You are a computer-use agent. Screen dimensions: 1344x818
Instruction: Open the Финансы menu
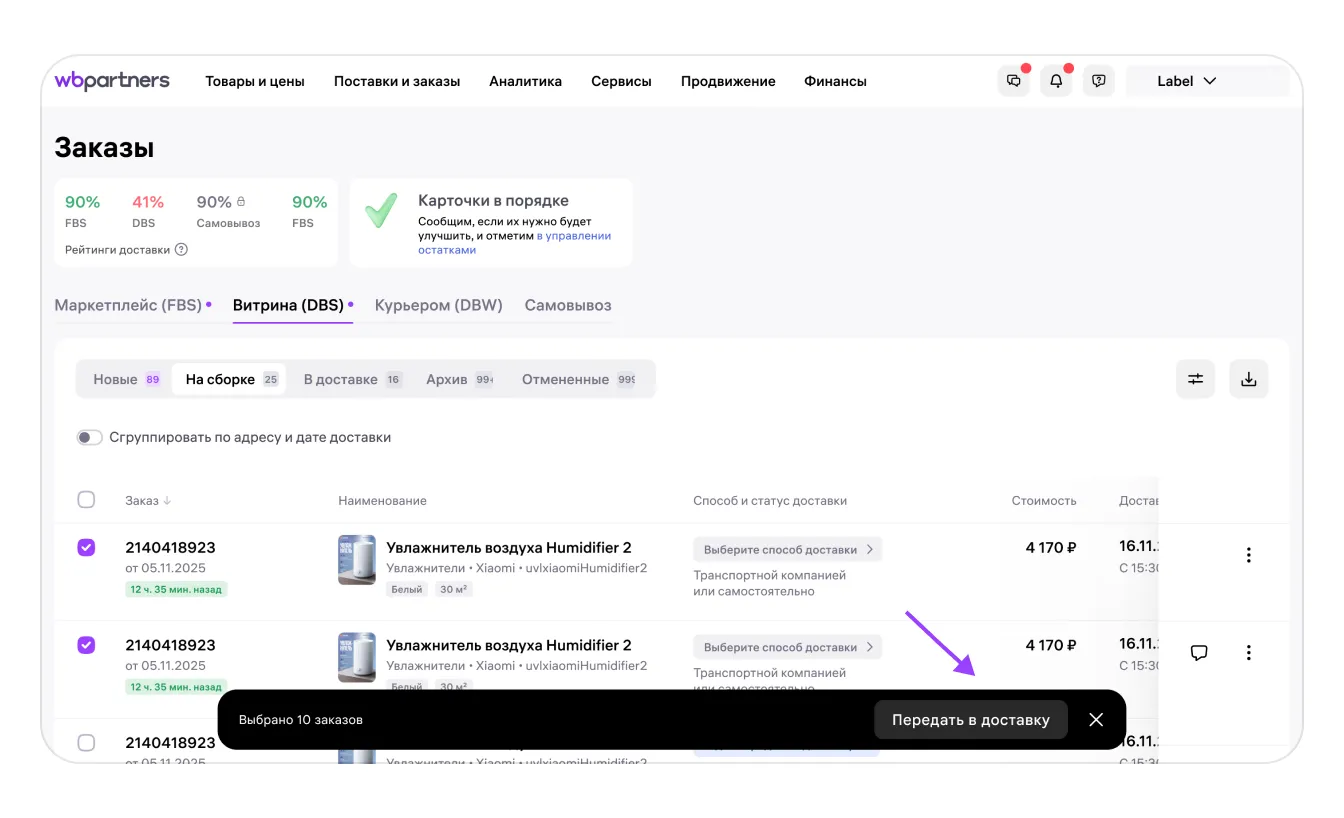(835, 81)
